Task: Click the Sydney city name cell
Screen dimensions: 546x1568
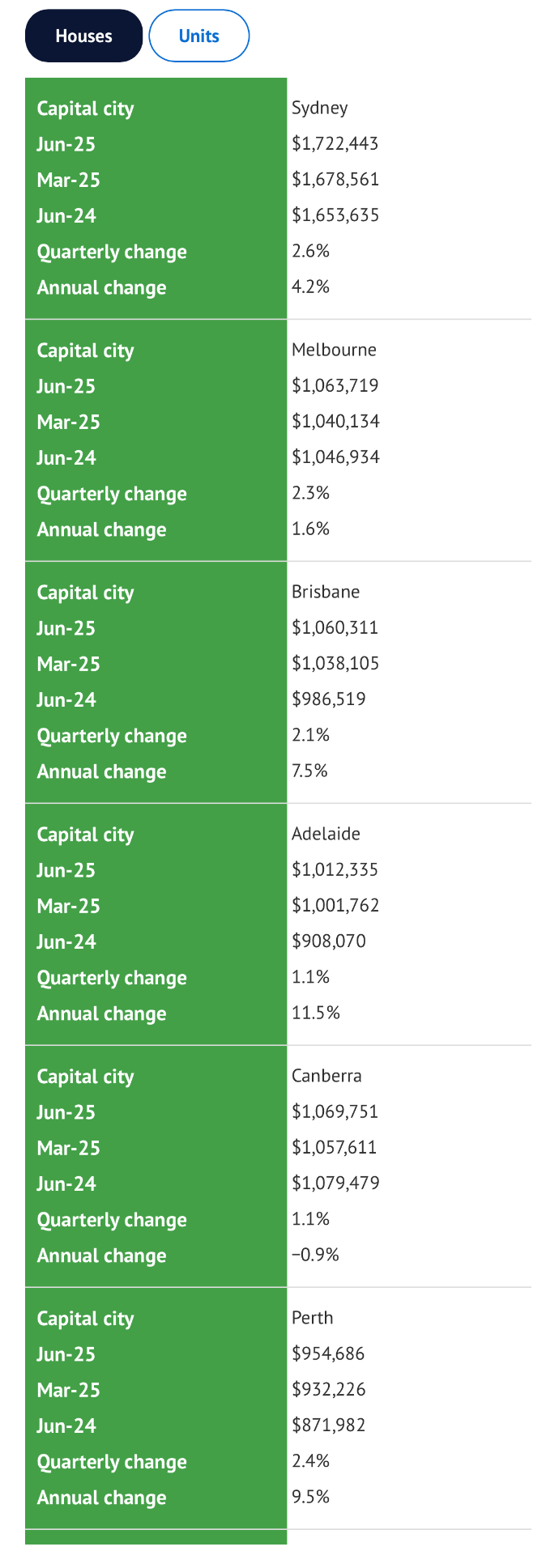Action: point(320,108)
